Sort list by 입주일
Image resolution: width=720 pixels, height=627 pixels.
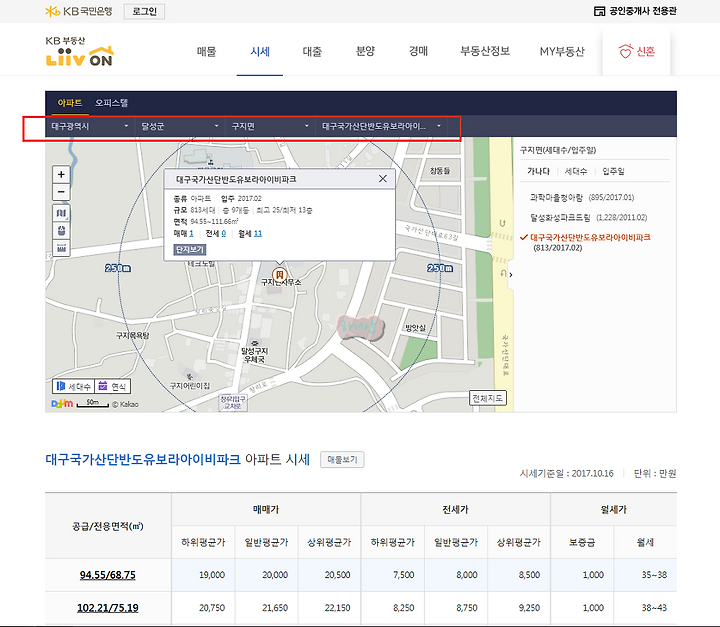(613, 171)
